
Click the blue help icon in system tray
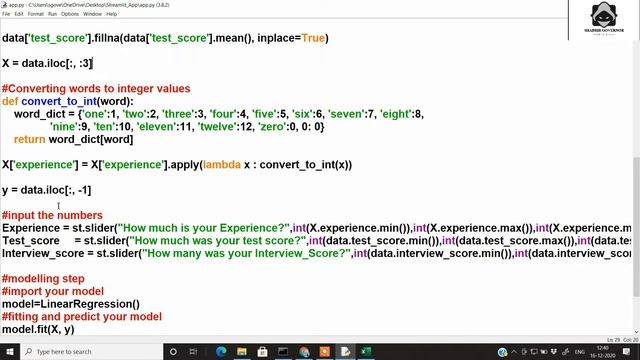pyautogui.click(x=502, y=352)
